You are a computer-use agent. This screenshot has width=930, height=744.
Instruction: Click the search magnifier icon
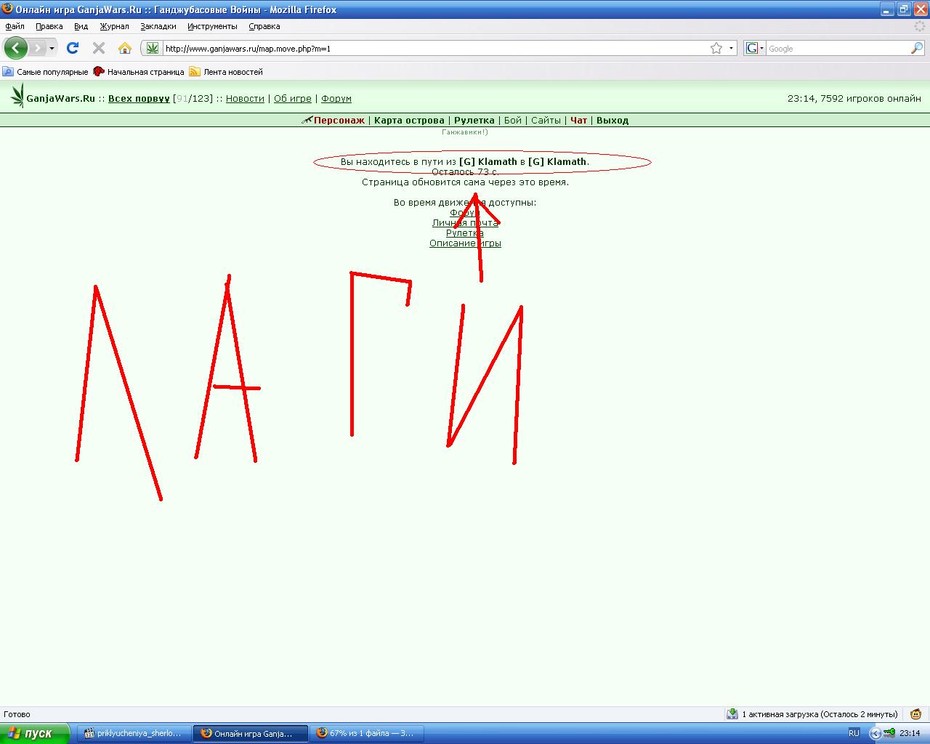point(916,48)
